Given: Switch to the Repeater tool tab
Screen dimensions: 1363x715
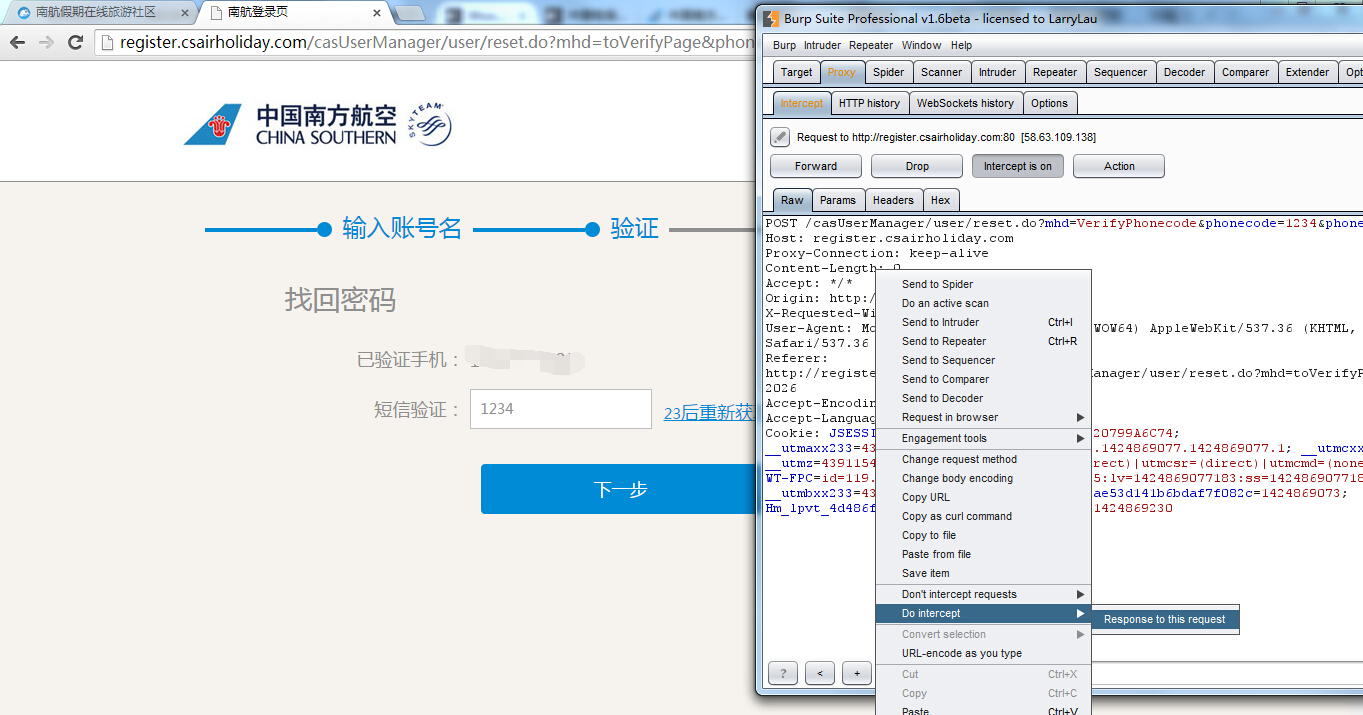Looking at the screenshot, I should pos(1055,72).
